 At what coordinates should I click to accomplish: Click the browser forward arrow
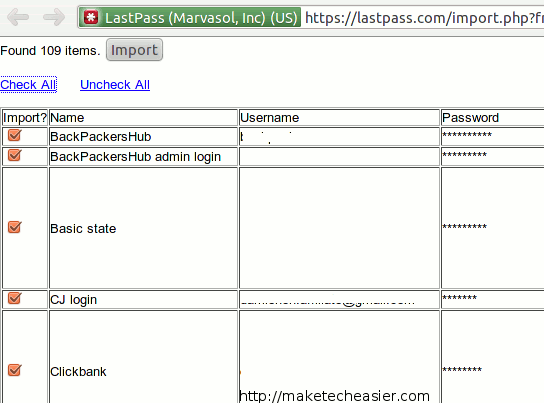[x=54, y=17]
